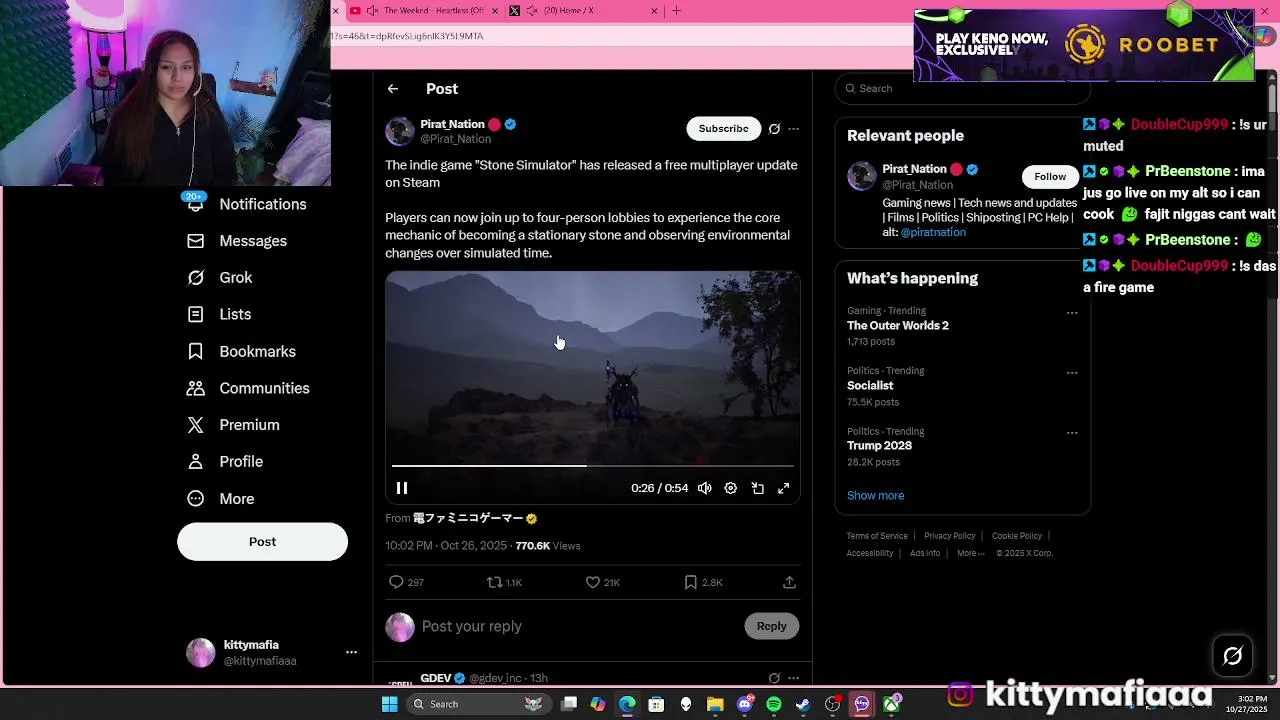This screenshot has width=1280, height=720.
Task: Click the white Post button
Action: pyautogui.click(x=262, y=542)
